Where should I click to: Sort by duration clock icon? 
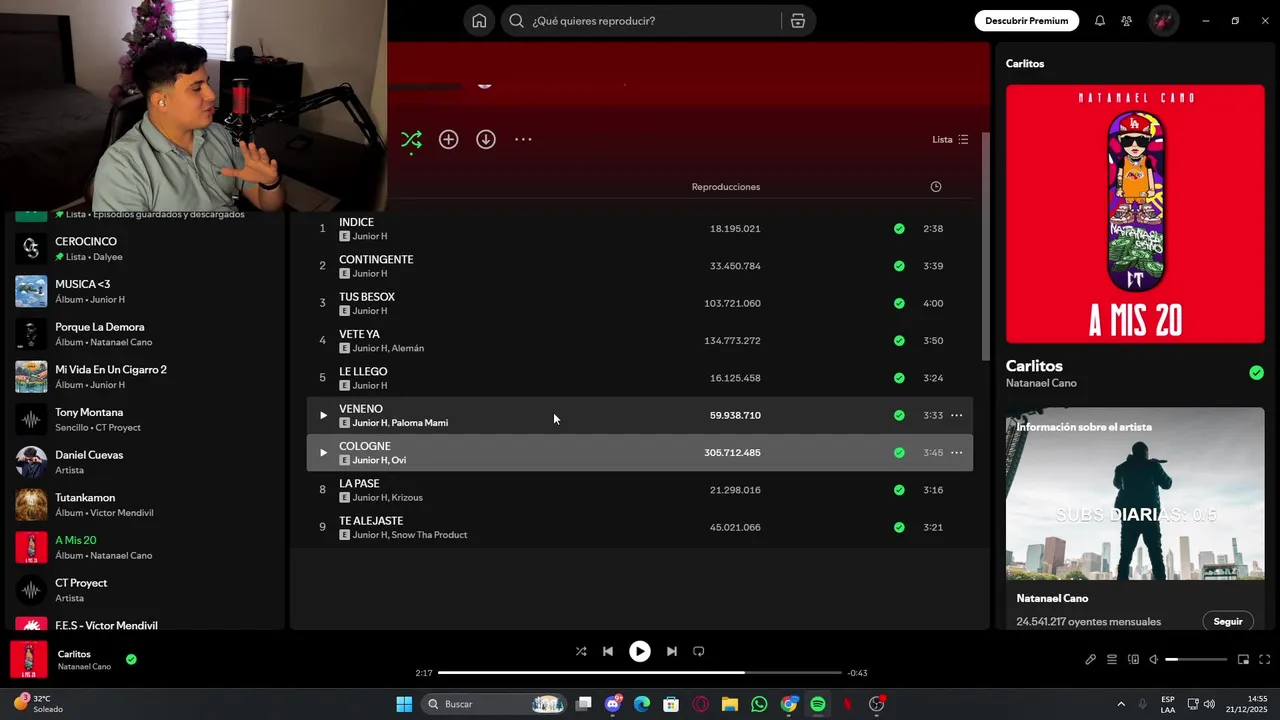pyautogui.click(x=936, y=187)
